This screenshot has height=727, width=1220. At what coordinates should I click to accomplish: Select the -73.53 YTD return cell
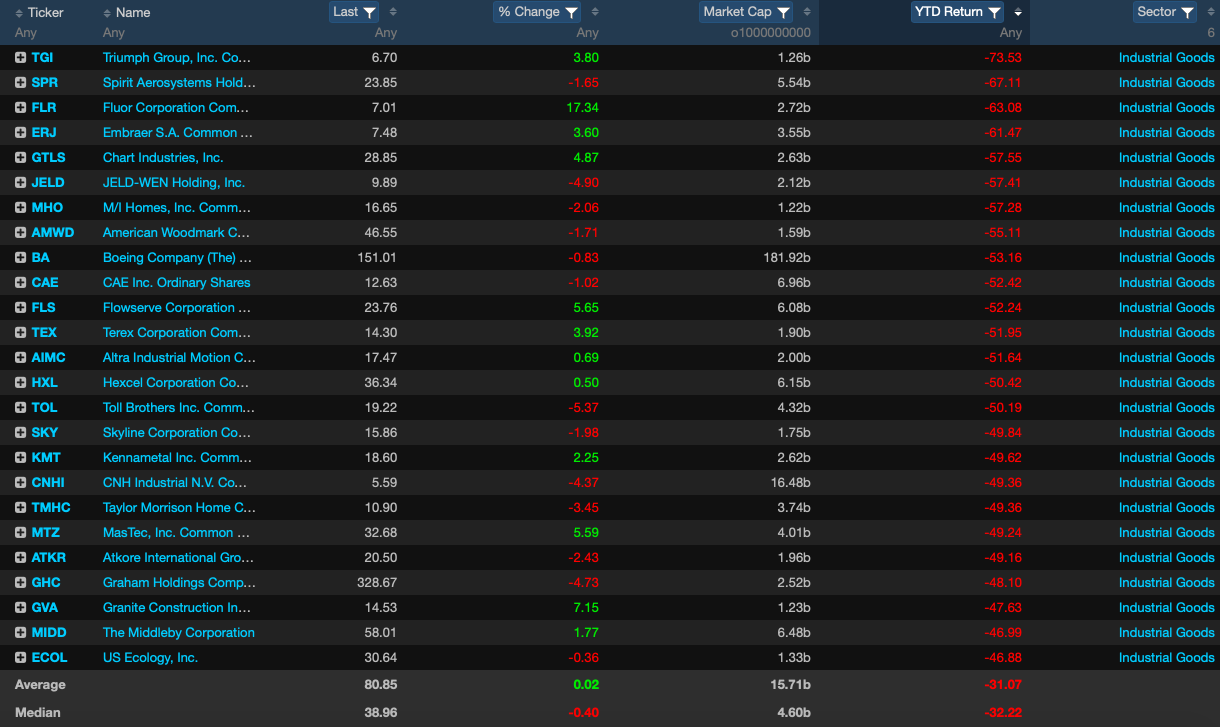[x=1002, y=58]
